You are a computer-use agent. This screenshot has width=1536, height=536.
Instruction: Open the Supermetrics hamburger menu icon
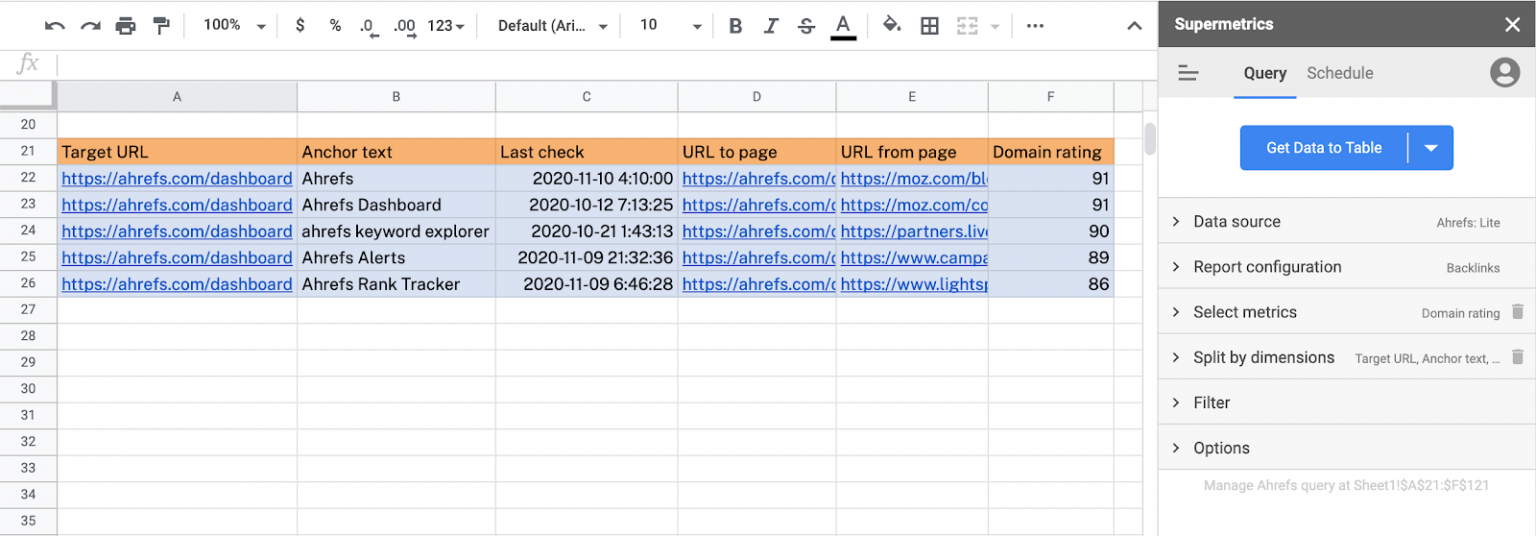[1188, 73]
